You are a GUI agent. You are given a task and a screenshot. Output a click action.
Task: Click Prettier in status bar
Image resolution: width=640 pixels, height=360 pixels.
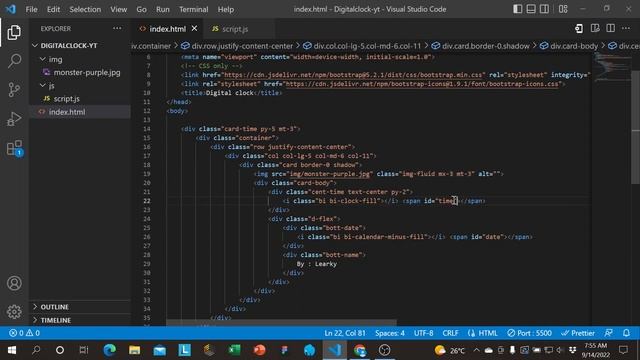(578, 333)
